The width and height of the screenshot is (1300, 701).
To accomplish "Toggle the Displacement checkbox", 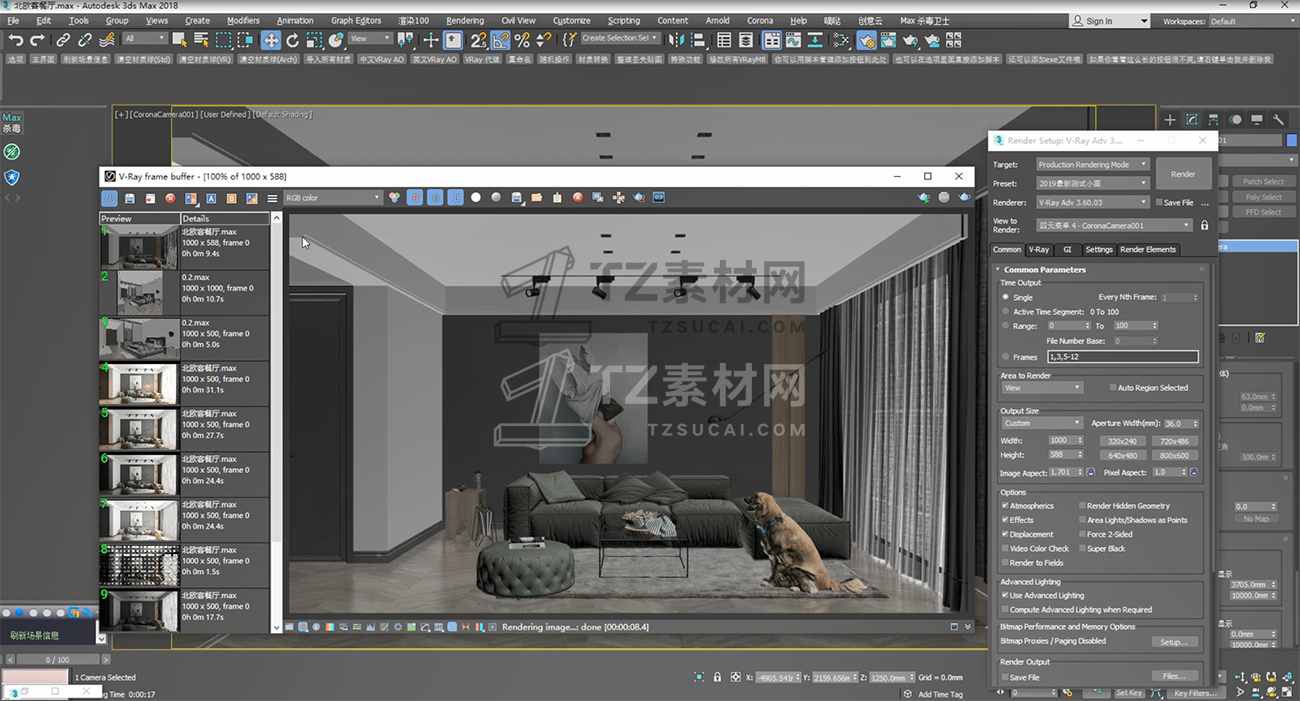I will 1005,534.
